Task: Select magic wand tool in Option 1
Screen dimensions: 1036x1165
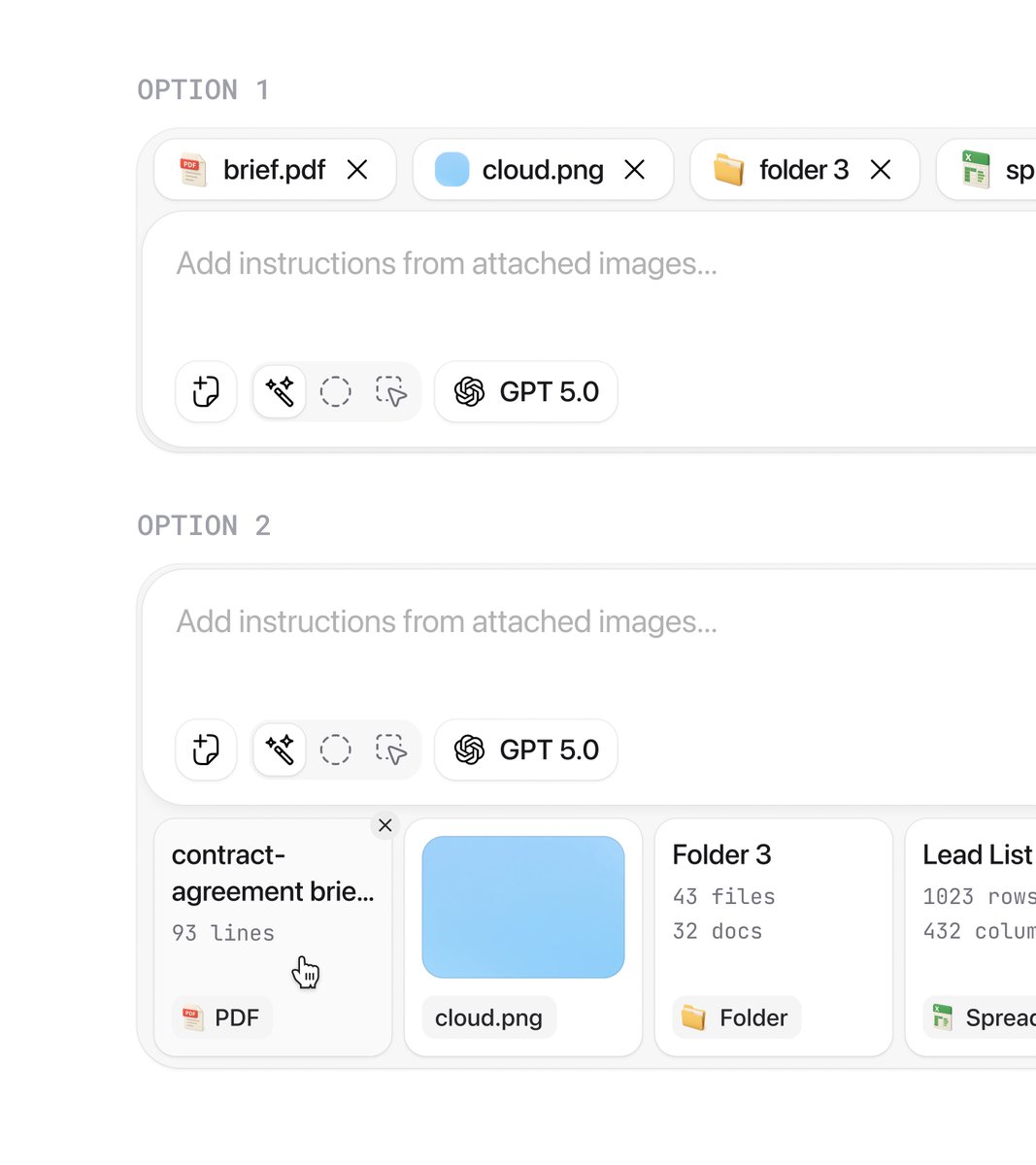Action: pyautogui.click(x=280, y=392)
